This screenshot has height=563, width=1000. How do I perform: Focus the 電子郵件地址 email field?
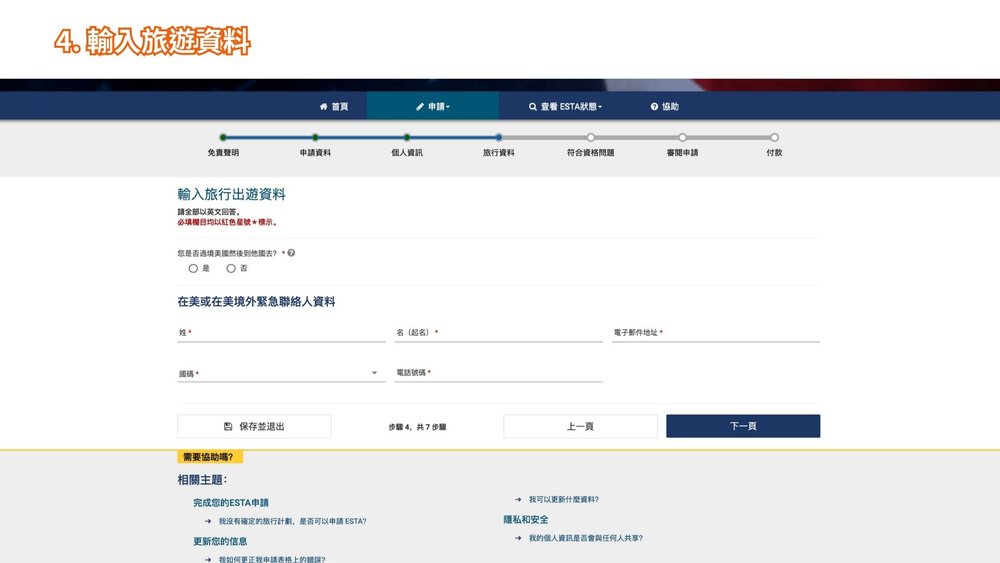716,332
